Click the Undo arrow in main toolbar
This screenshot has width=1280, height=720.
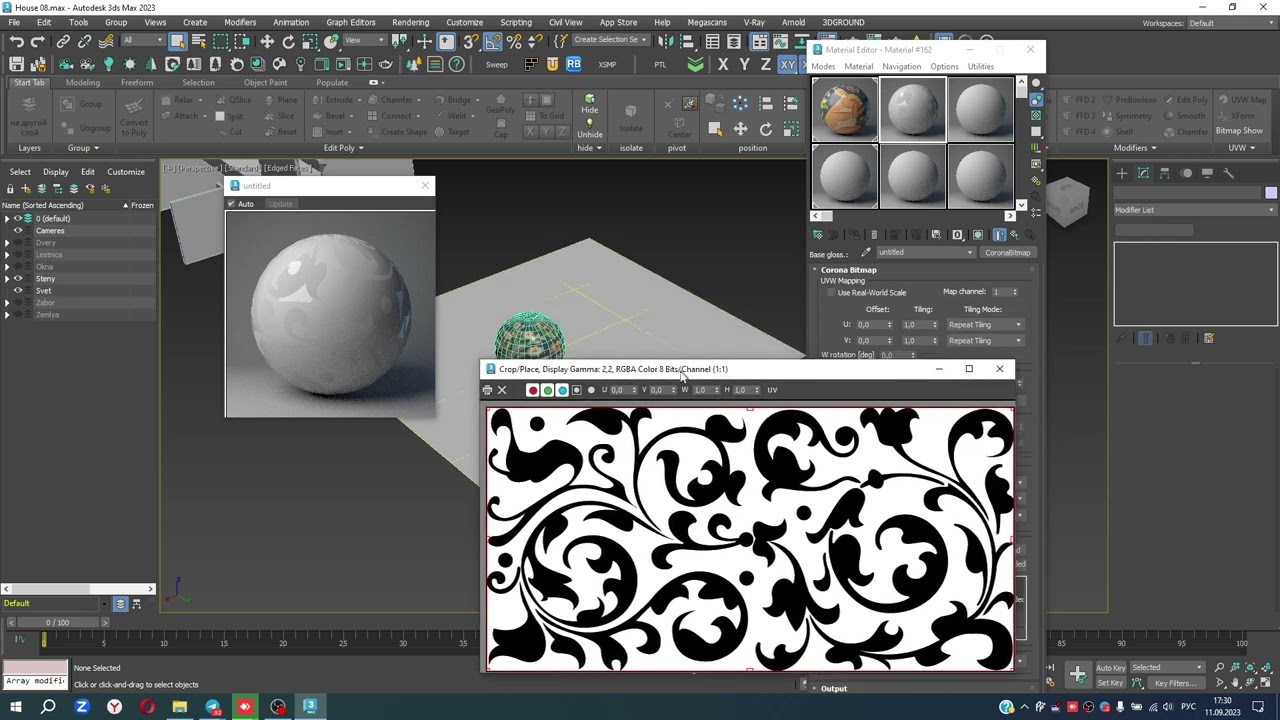pos(16,42)
